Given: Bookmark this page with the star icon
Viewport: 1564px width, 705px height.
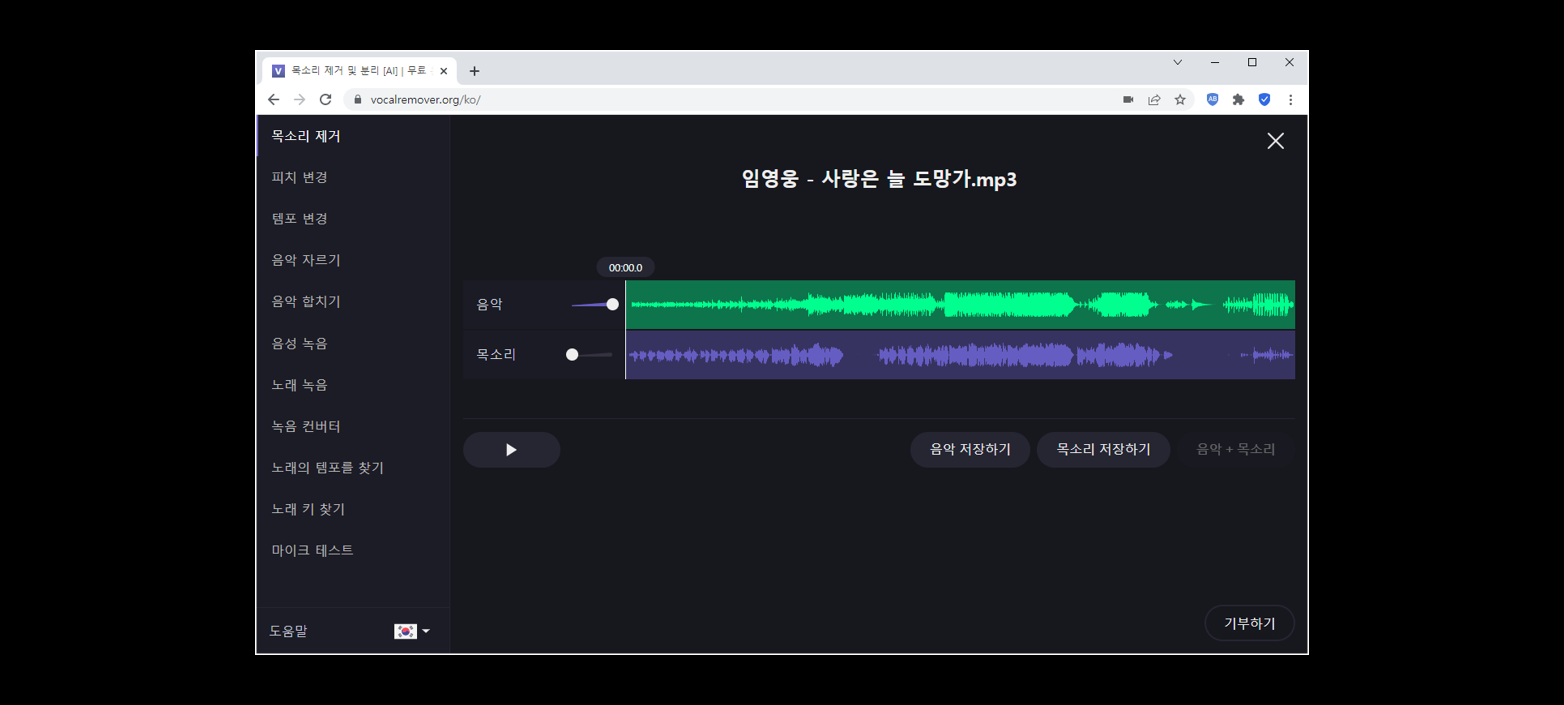Looking at the screenshot, I should pyautogui.click(x=1180, y=100).
